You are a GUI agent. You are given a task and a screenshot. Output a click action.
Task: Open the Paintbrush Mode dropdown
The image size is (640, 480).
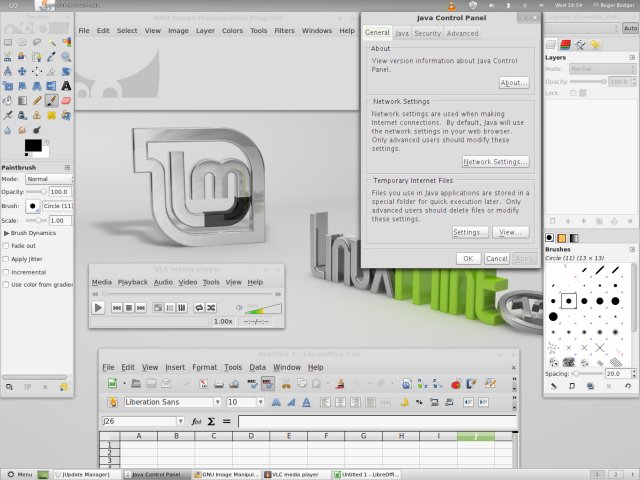[x=48, y=178]
